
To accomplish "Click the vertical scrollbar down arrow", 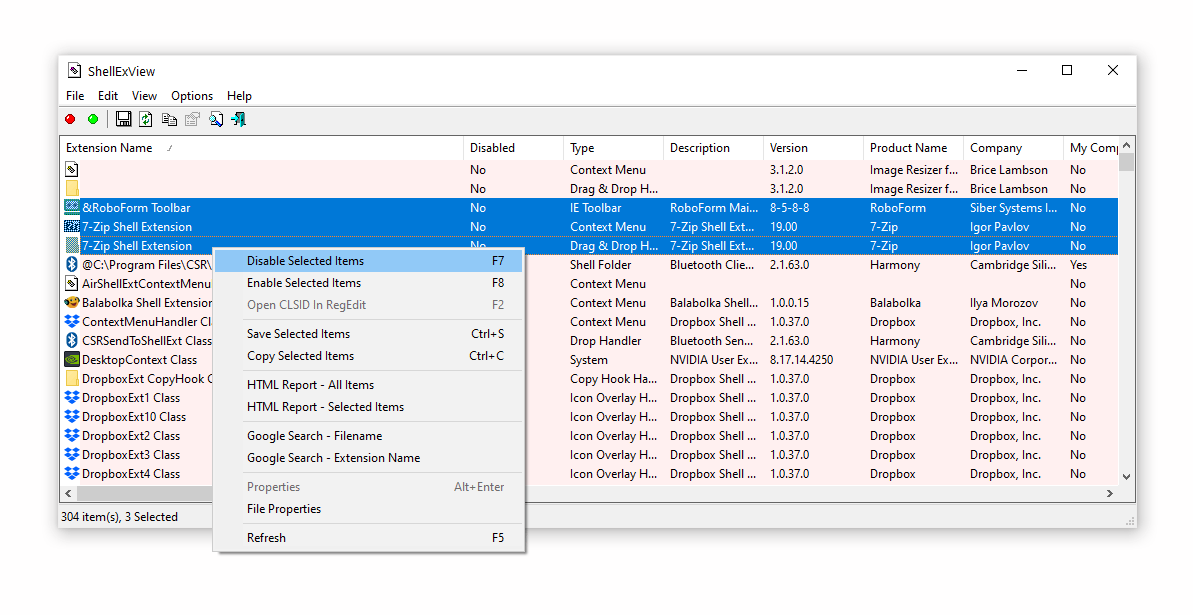I will tap(1127, 477).
